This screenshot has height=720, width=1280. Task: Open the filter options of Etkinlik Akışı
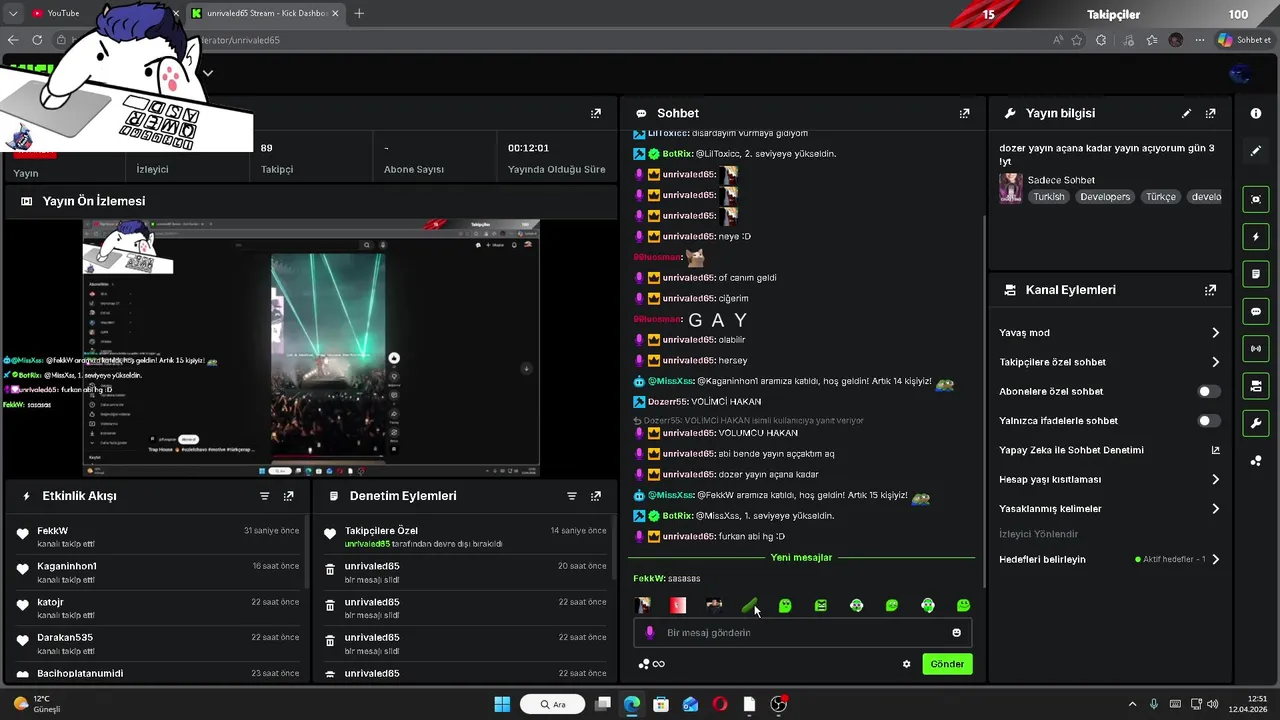pyautogui.click(x=264, y=496)
